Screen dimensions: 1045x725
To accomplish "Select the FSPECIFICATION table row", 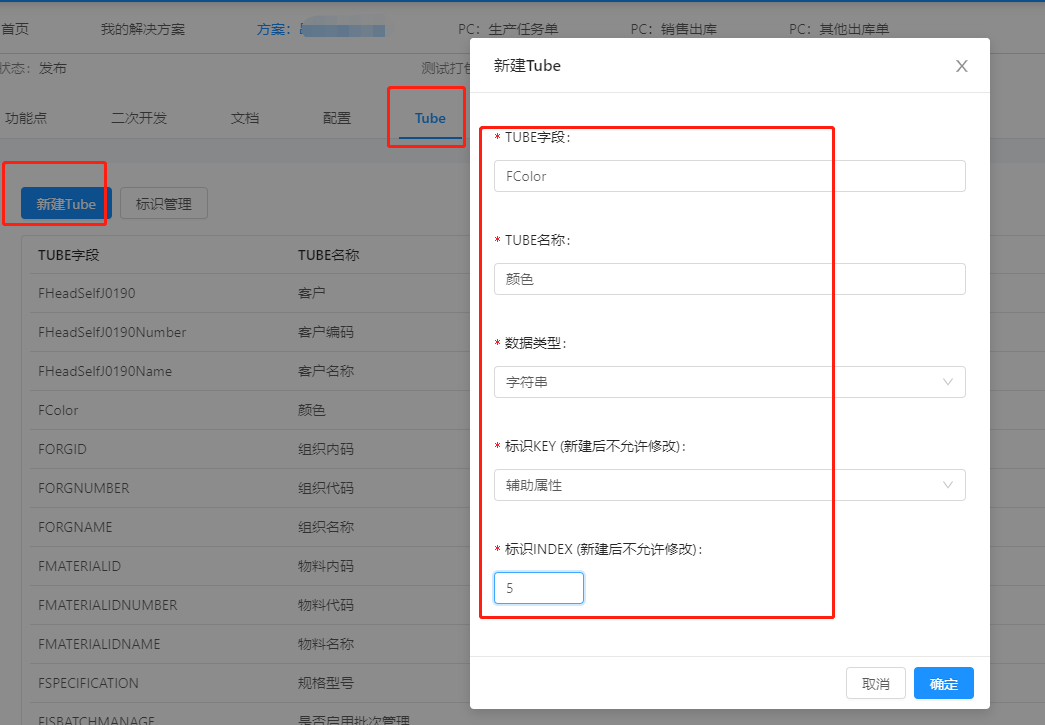I will (250, 683).
